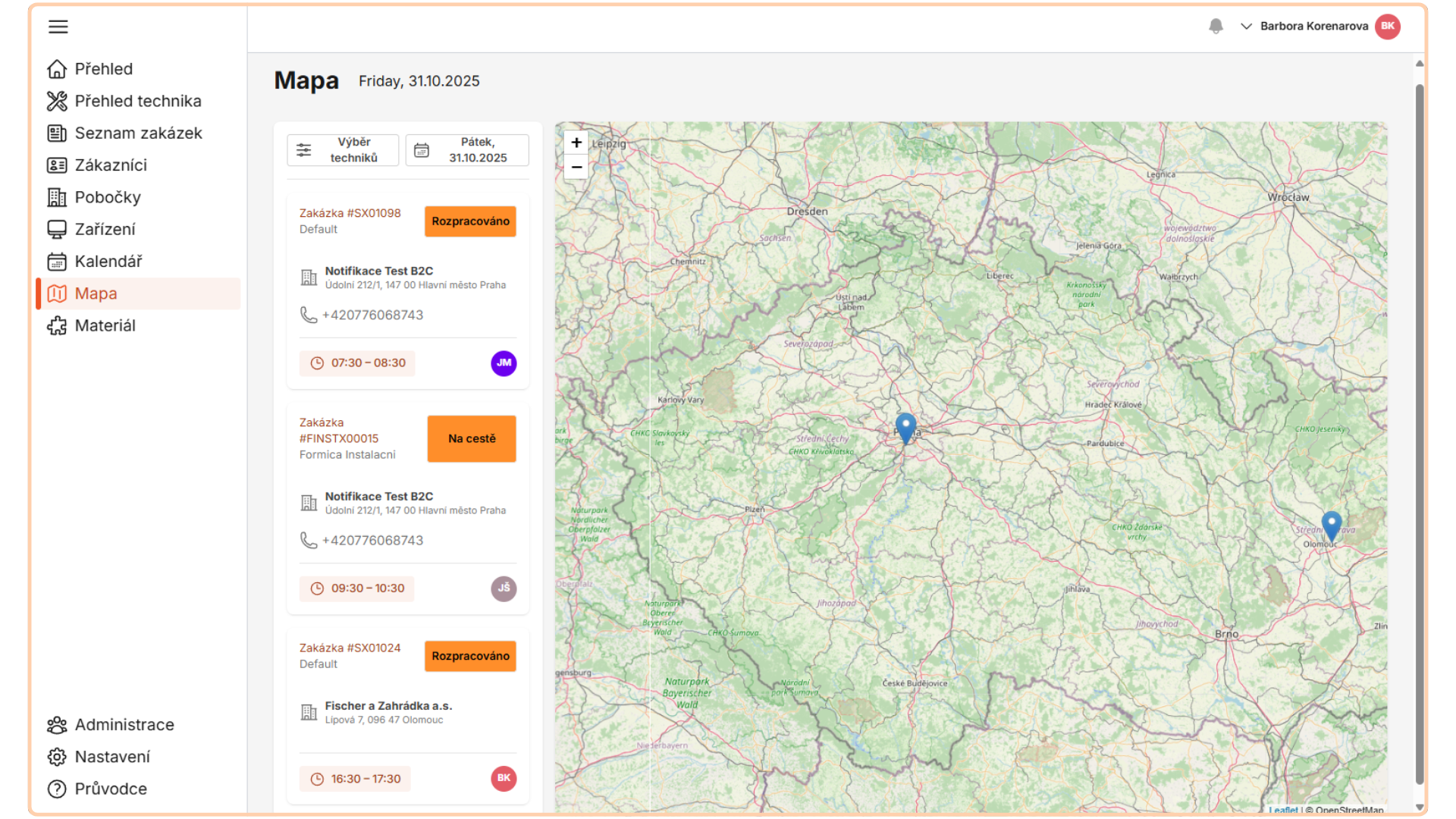Click the notification bell icon
This screenshot has width=1456, height=819.
(1216, 27)
